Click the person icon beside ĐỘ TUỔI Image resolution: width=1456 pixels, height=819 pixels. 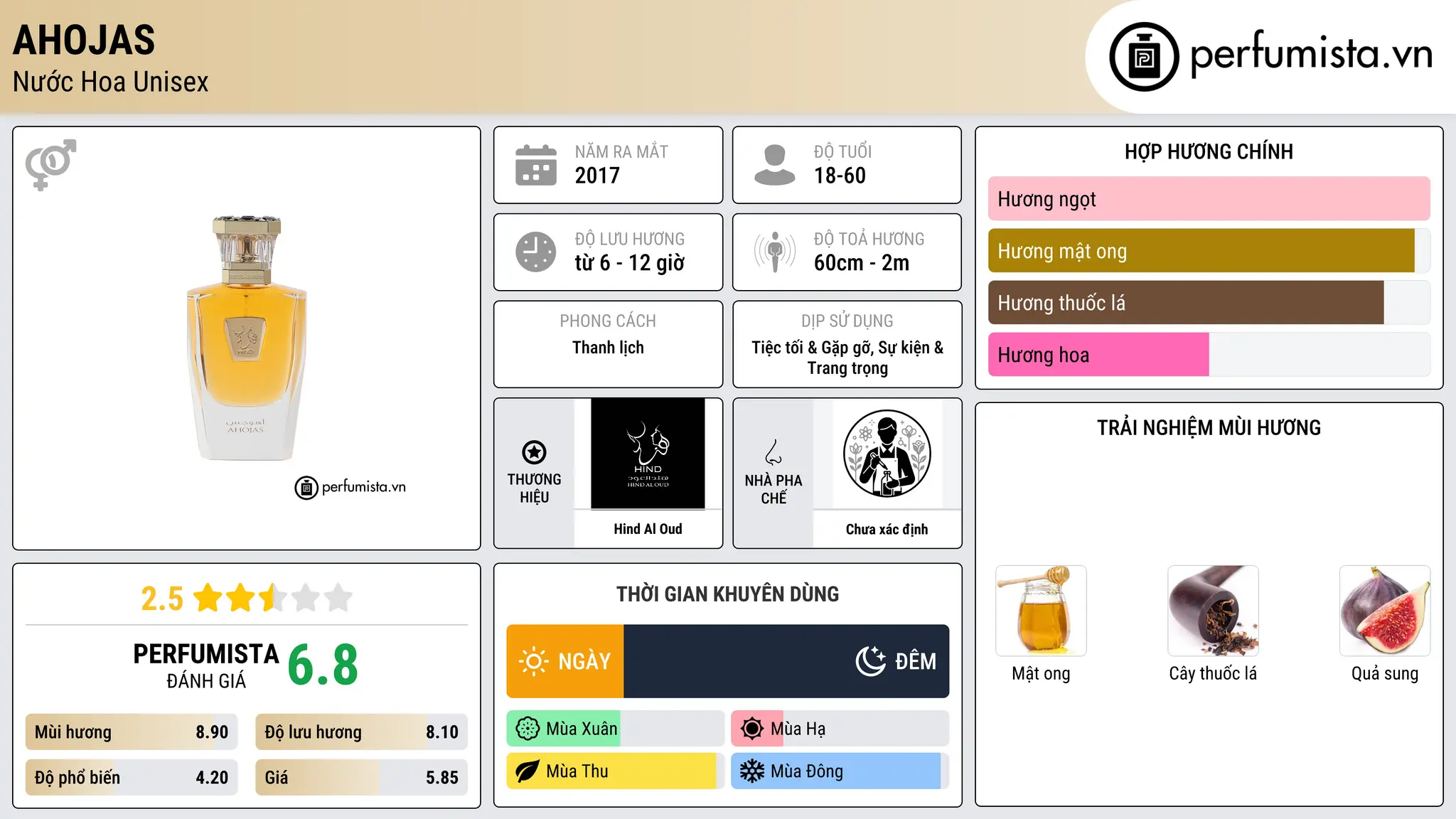pos(775,165)
